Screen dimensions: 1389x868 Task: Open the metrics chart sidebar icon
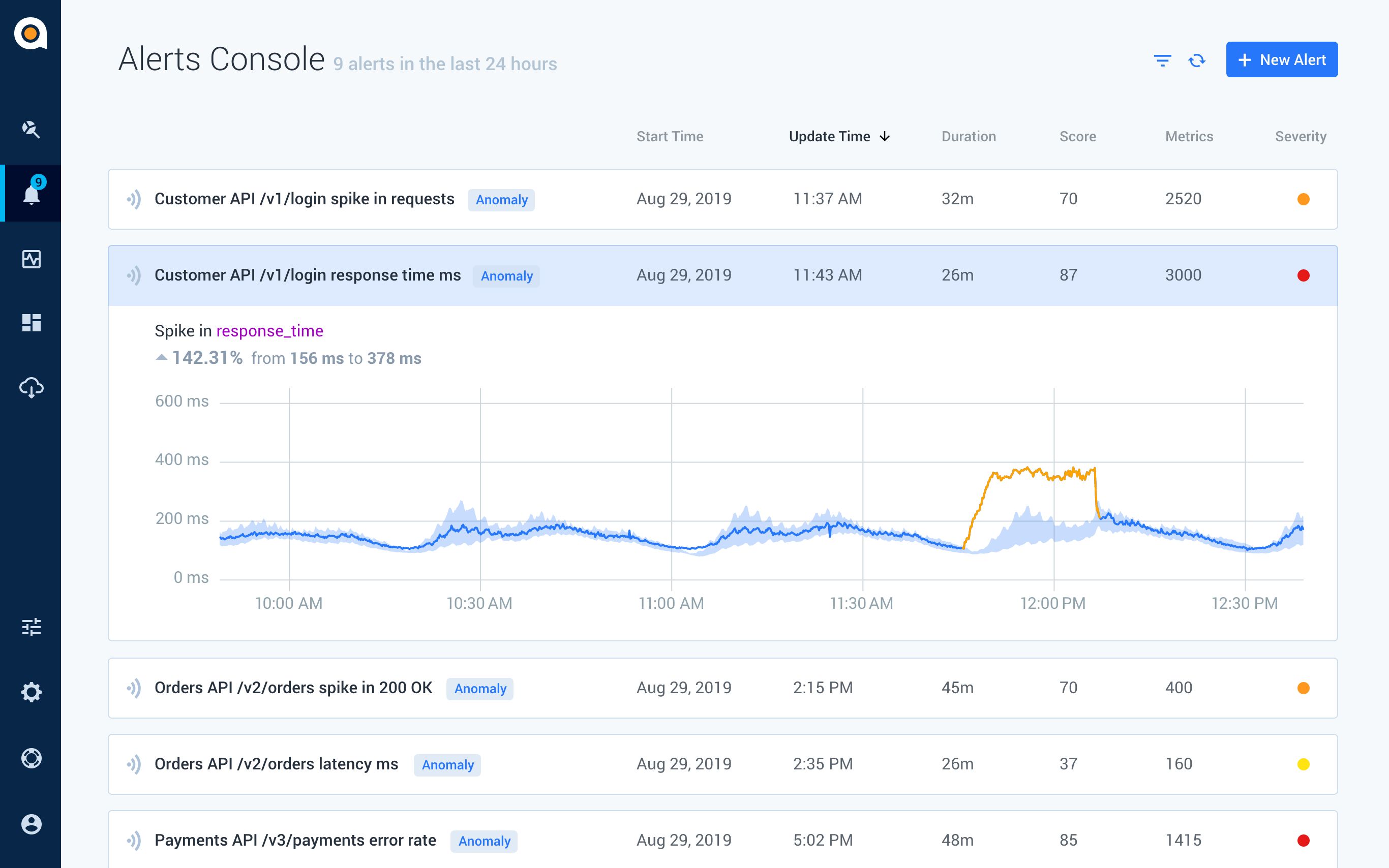(31, 259)
